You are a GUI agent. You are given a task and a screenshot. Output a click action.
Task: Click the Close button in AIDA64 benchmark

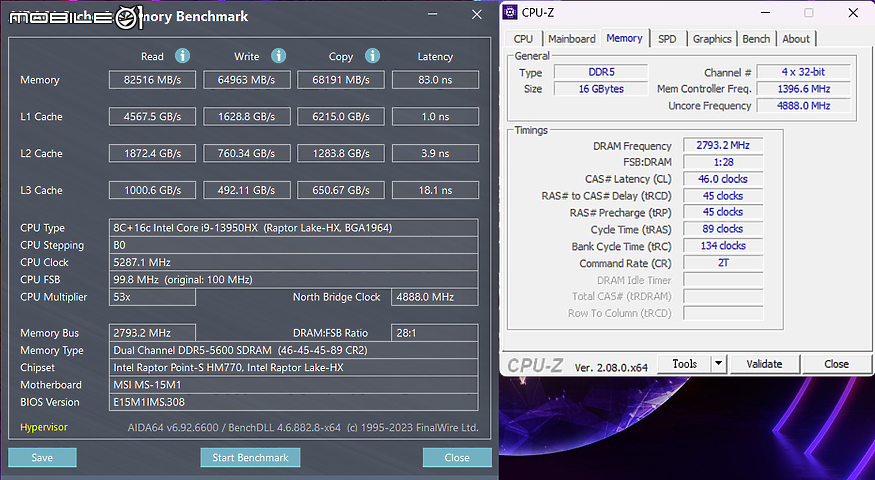tap(457, 458)
